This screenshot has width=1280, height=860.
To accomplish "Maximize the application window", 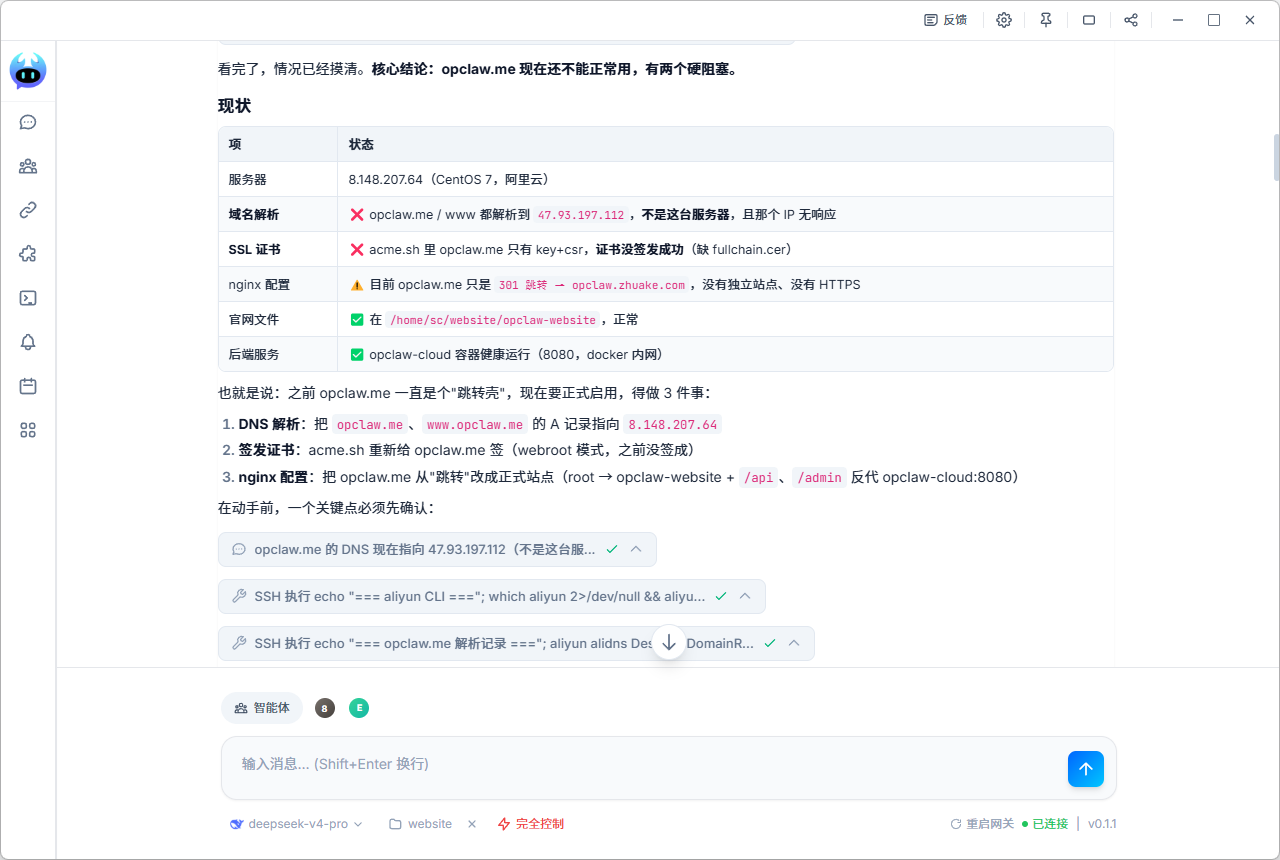I will click(x=1214, y=20).
